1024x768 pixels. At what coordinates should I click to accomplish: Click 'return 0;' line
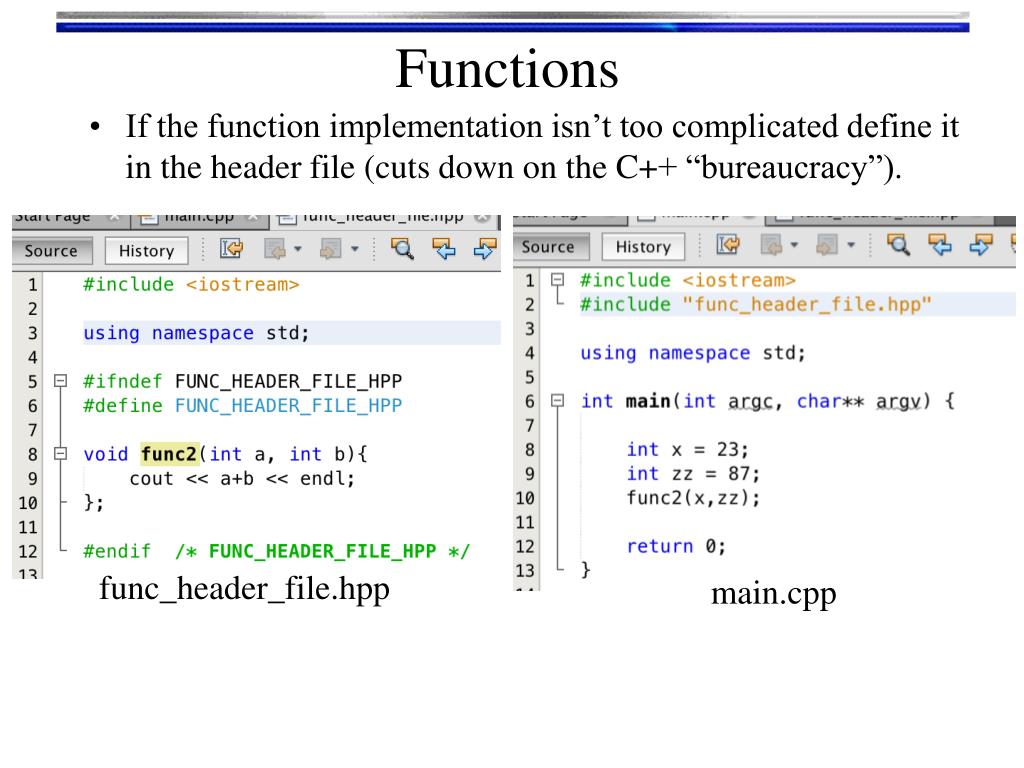(x=676, y=546)
